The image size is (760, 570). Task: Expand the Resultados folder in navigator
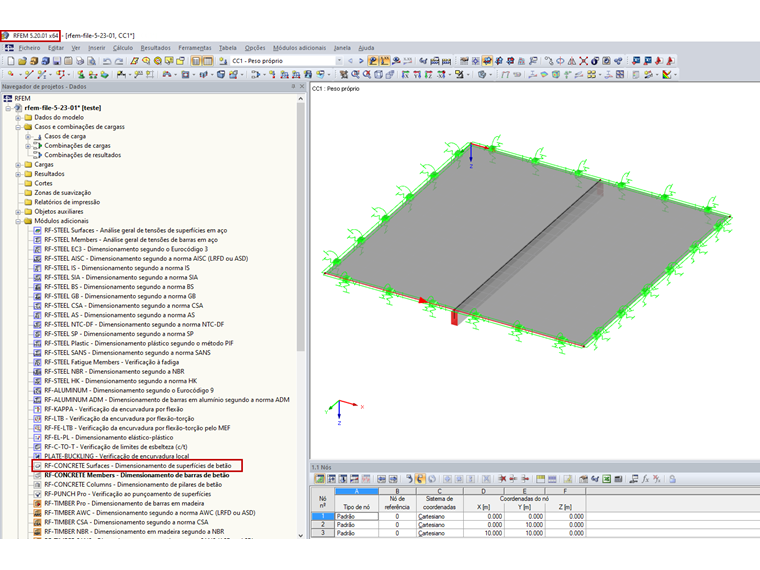click(x=18, y=174)
